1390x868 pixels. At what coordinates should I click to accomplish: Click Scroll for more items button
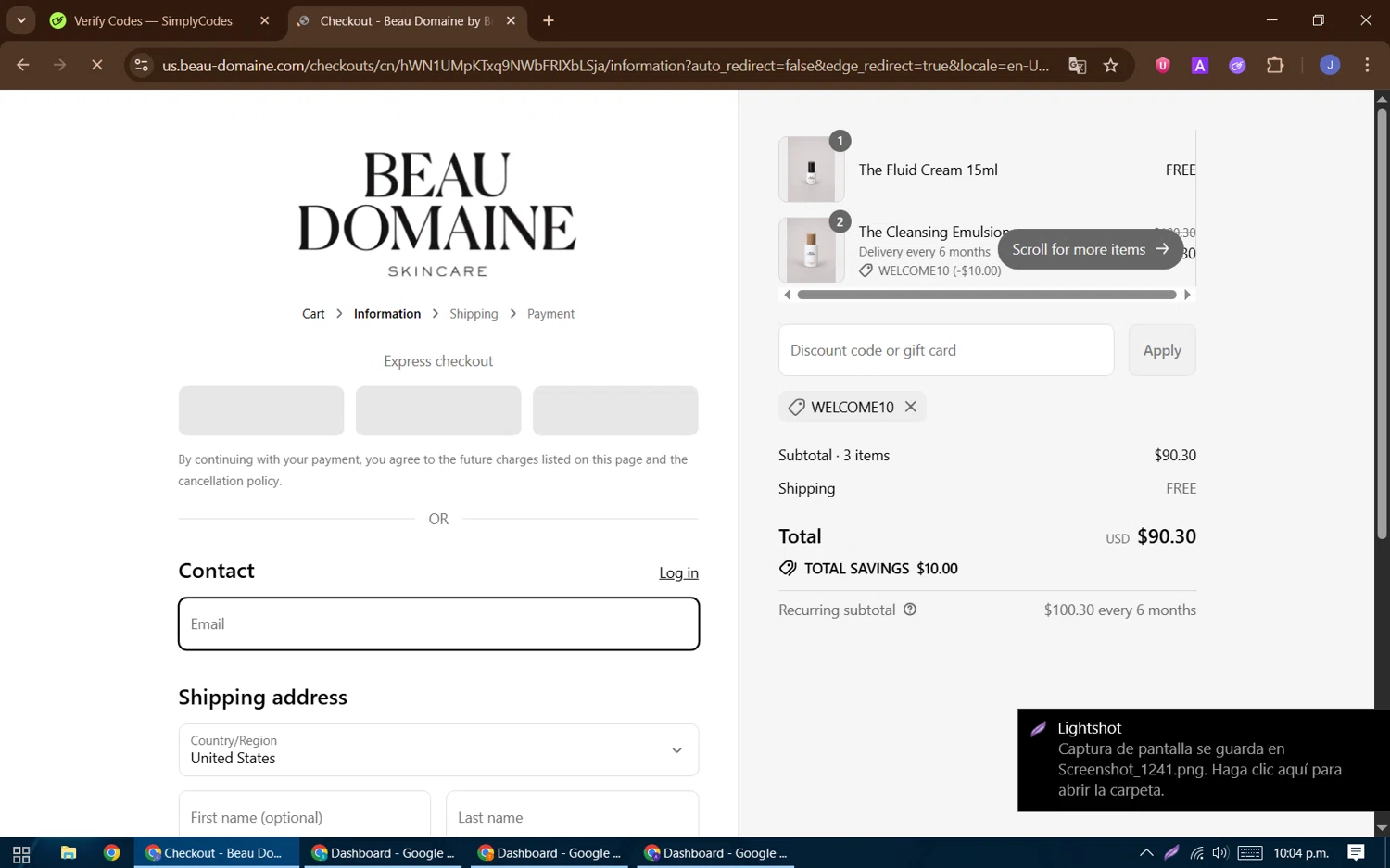click(x=1090, y=249)
